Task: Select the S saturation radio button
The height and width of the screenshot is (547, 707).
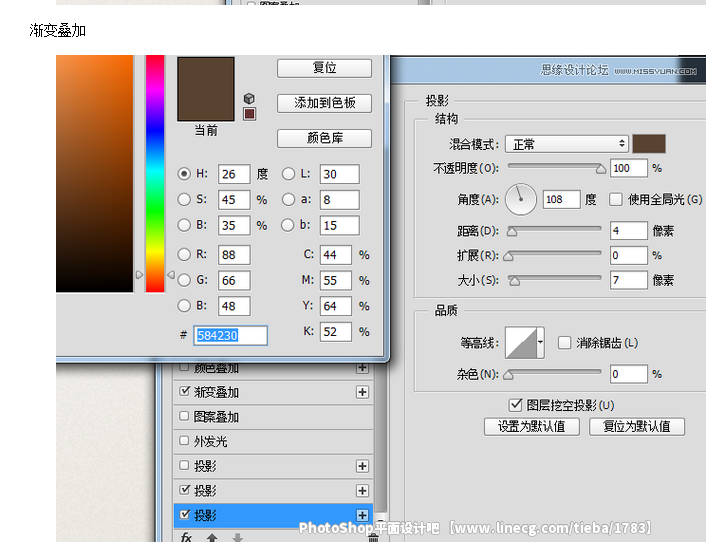Action: [x=184, y=199]
